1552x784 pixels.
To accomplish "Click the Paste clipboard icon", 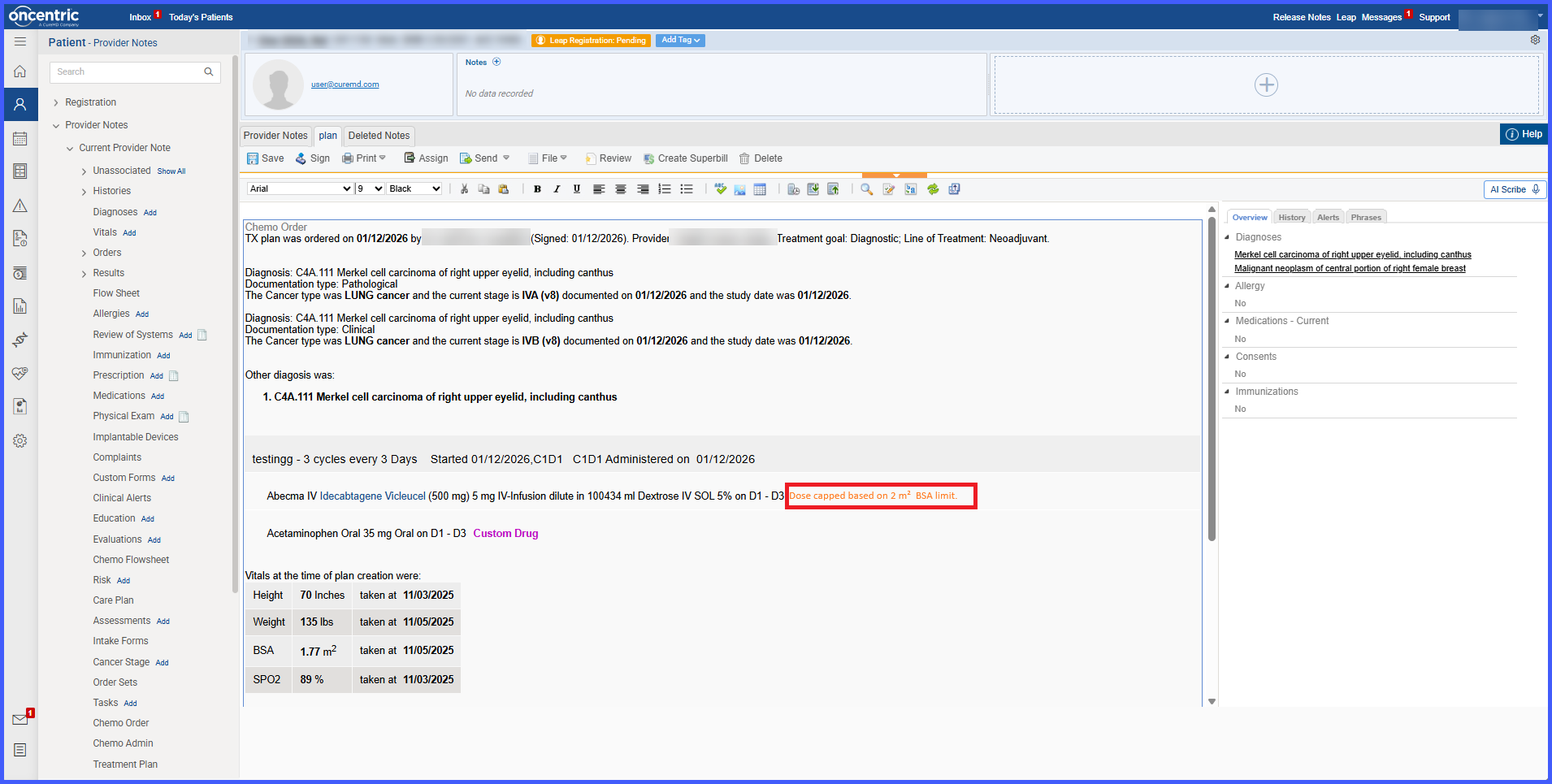I will (503, 189).
